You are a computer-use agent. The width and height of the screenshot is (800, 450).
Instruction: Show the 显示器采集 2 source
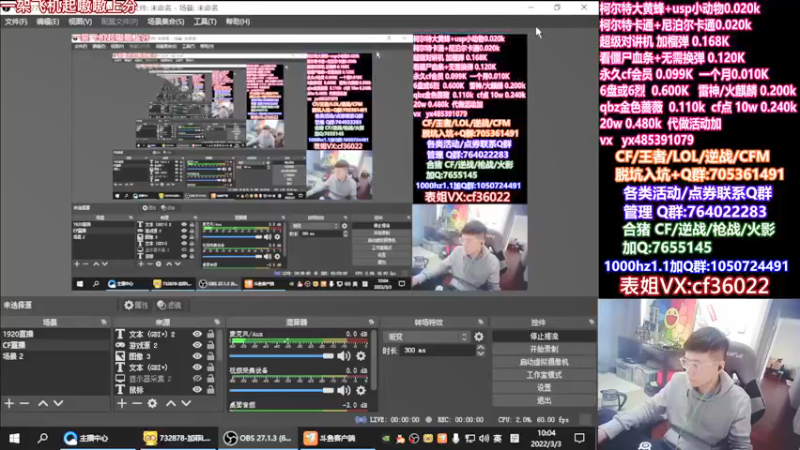(x=197, y=379)
